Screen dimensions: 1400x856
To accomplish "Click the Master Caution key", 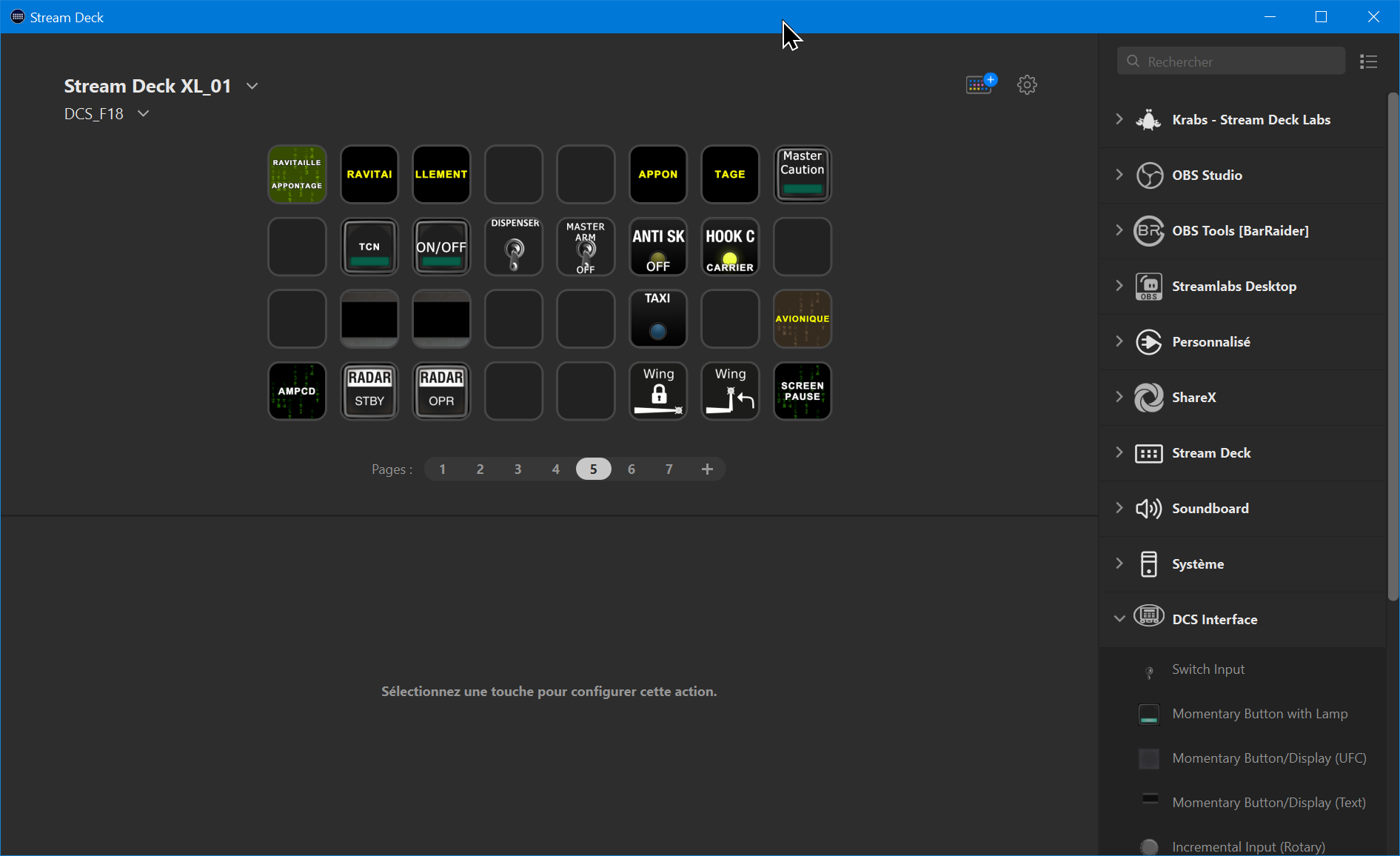I will (x=802, y=174).
